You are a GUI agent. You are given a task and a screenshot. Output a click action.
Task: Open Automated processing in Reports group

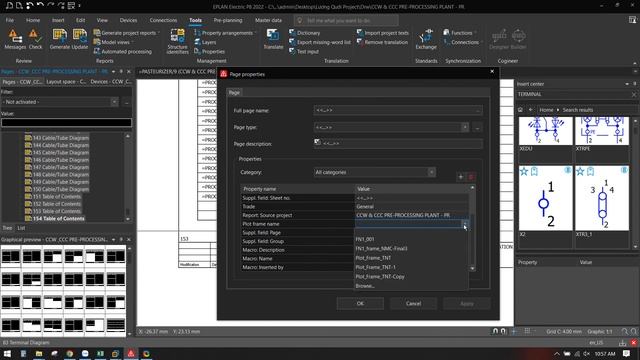tap(122, 52)
